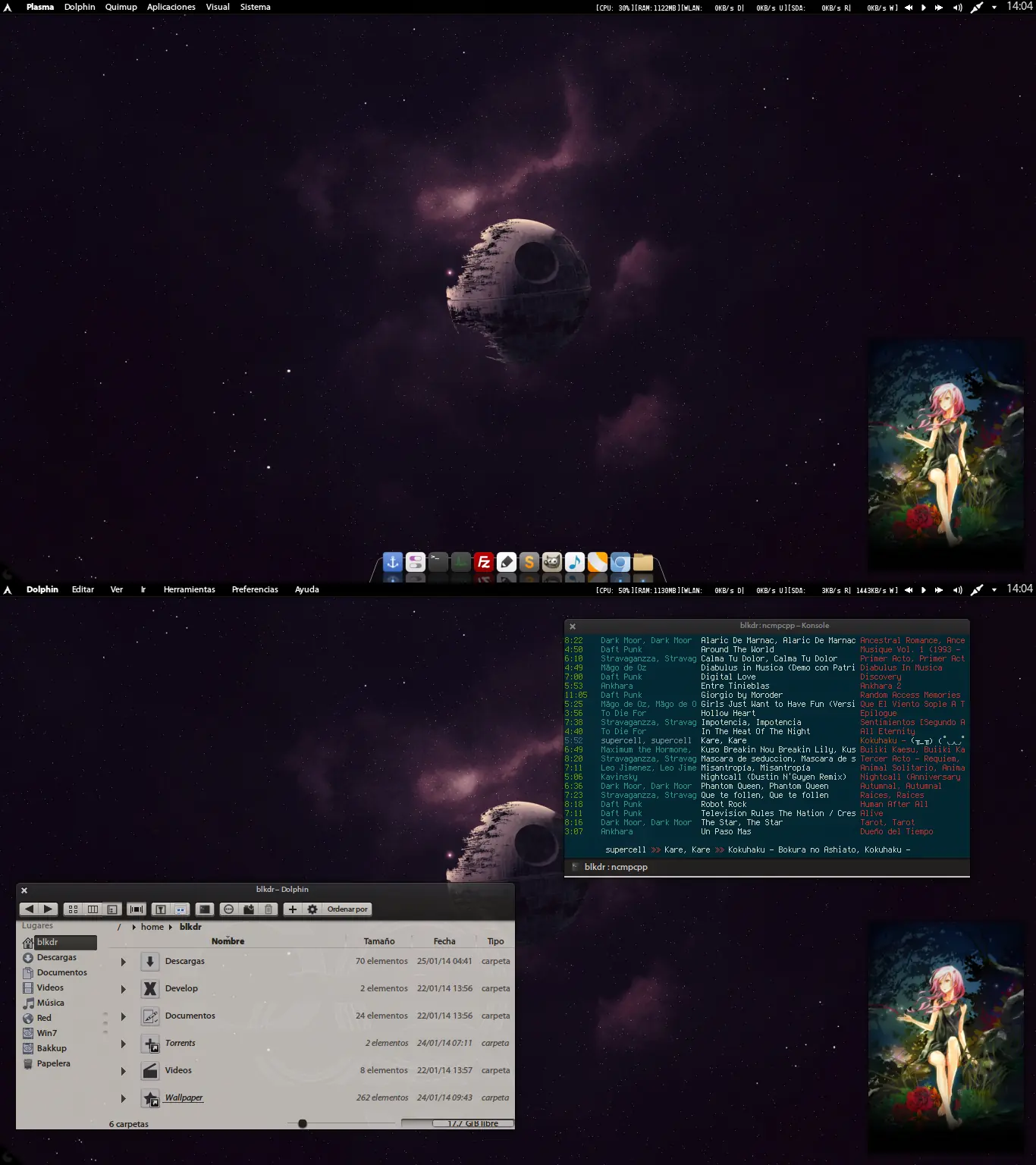1036x1165 pixels.
Task: Navigate to home in the breadcrumb path
Action: coord(152,927)
